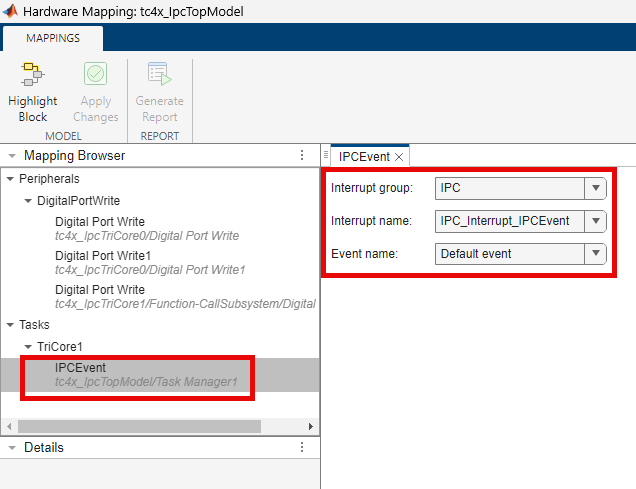Click the Tasks label
This screenshot has width=636, height=489.
click(x=34, y=325)
